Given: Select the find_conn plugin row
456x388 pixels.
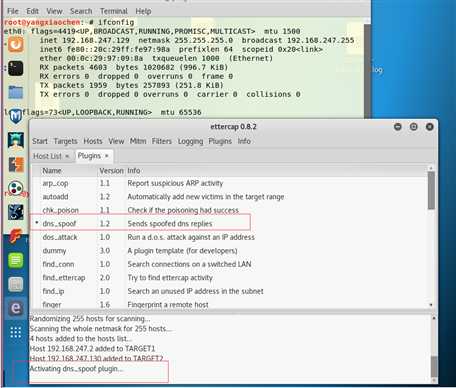Looking at the screenshot, I should [x=229, y=264].
